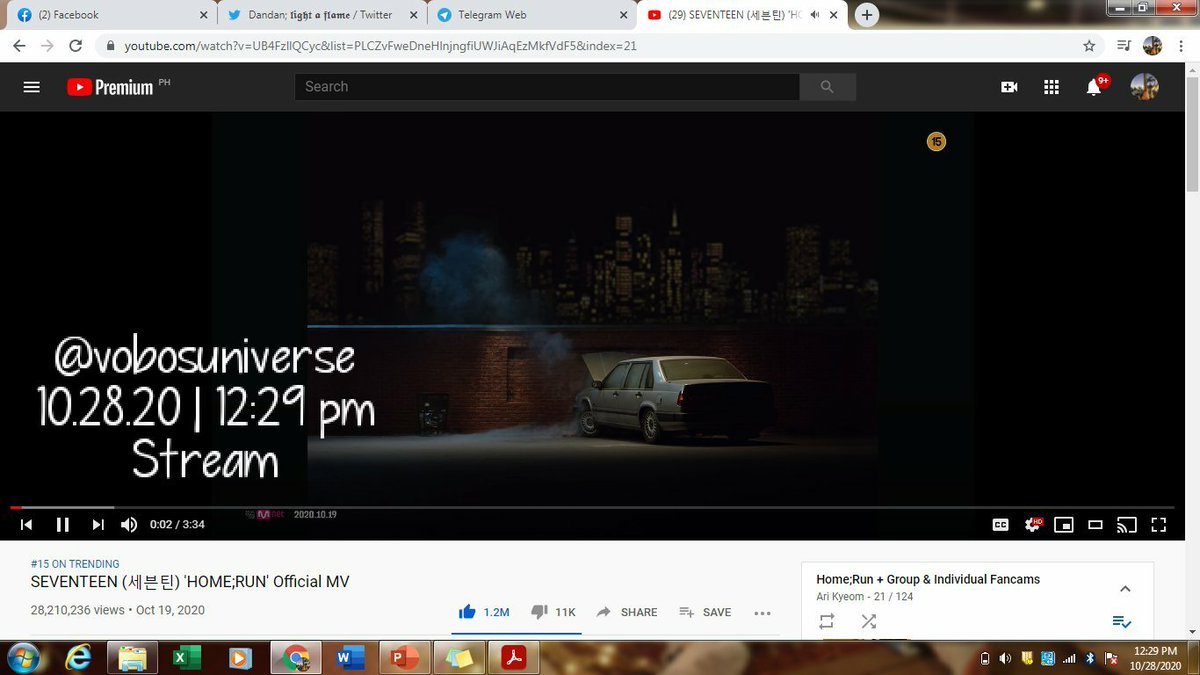Select the SEVENTEEN YouTube tab
The width and height of the screenshot is (1200, 675).
click(x=742, y=15)
